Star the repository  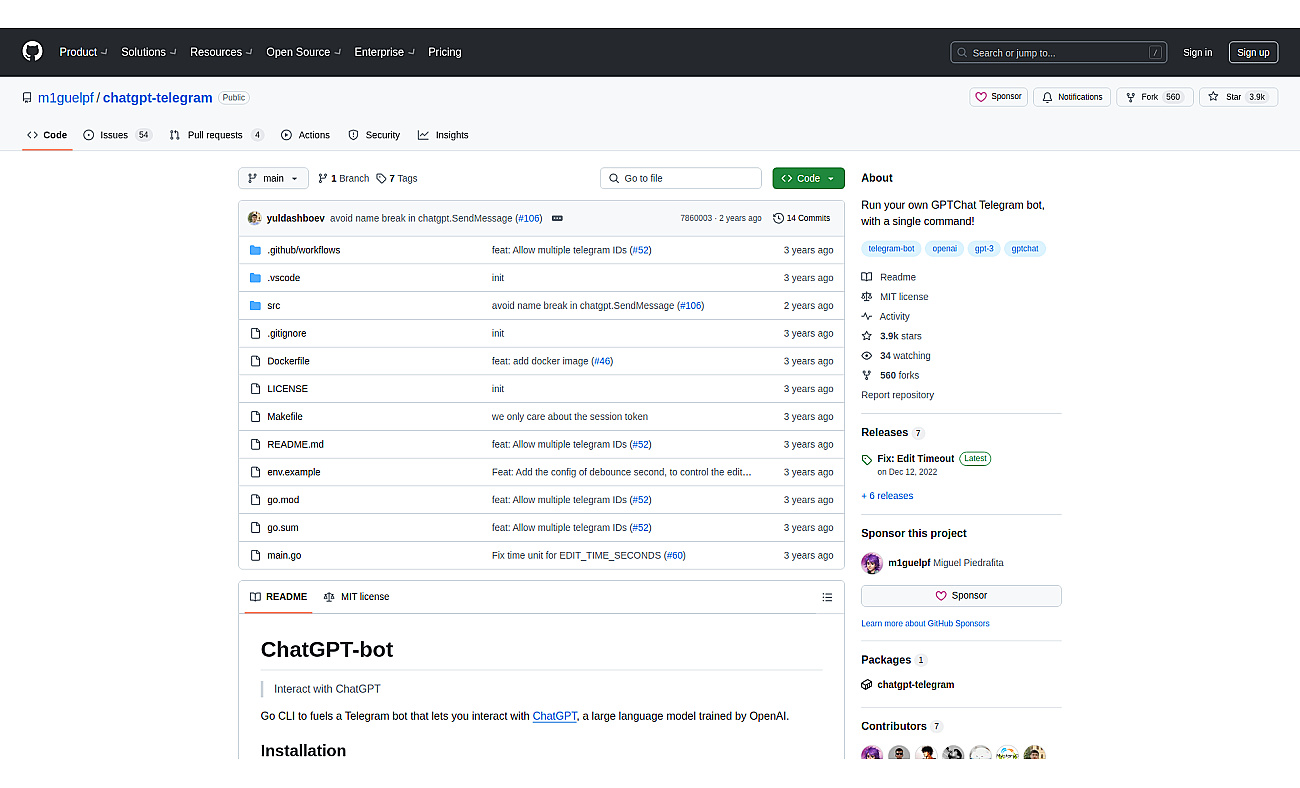pyautogui.click(x=1238, y=97)
